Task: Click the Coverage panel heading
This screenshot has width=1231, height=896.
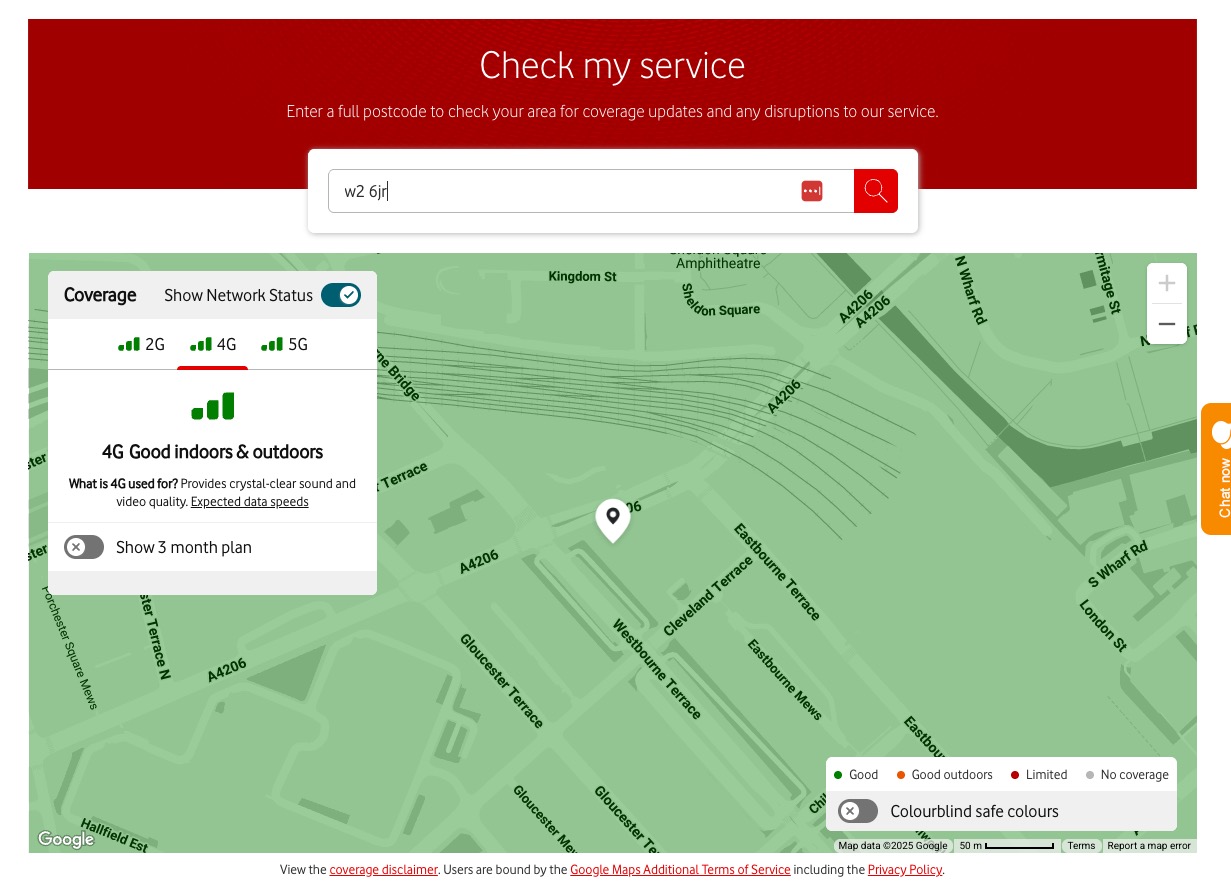Action: [100, 295]
